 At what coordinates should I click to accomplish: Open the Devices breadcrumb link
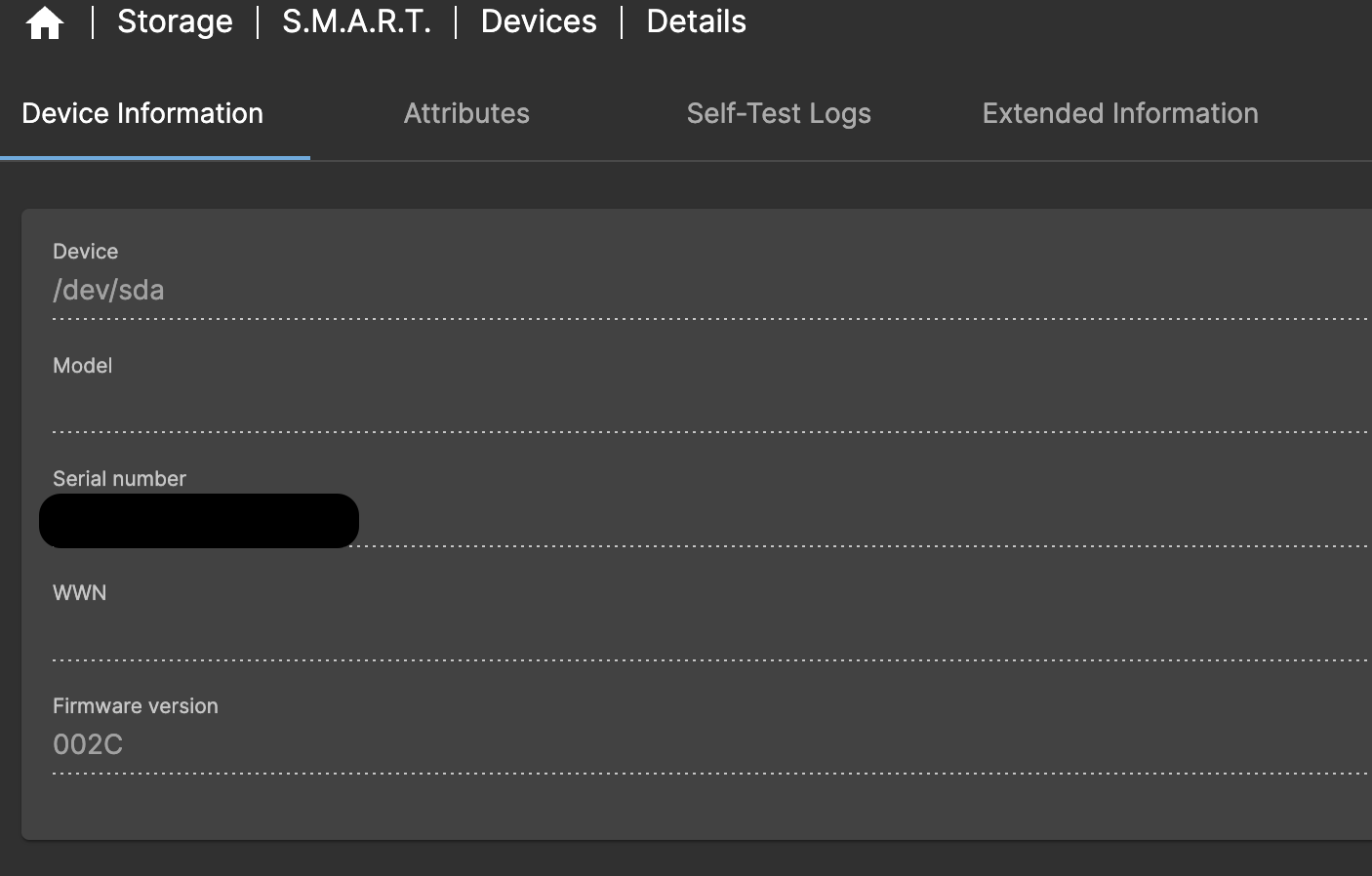point(538,20)
